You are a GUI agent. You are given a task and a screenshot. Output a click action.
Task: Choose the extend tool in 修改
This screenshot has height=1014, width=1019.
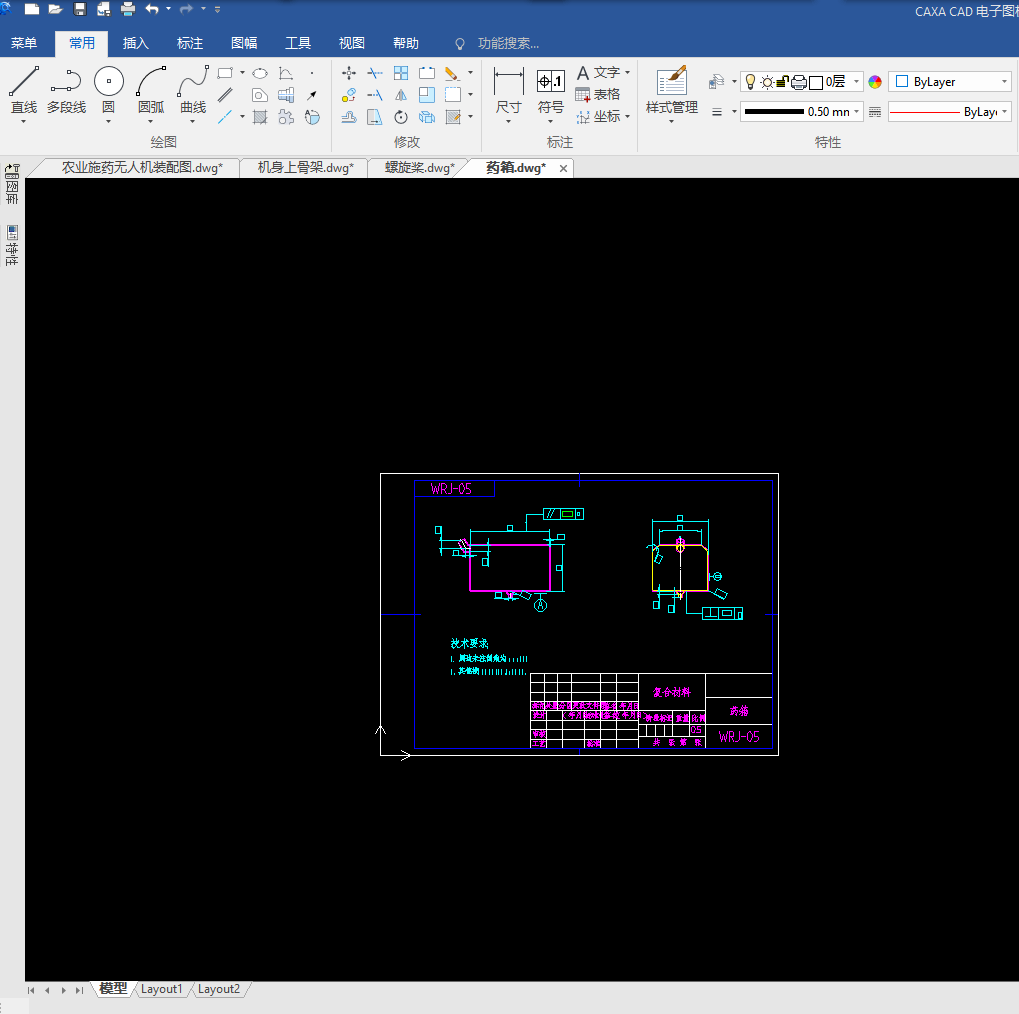tap(375, 95)
